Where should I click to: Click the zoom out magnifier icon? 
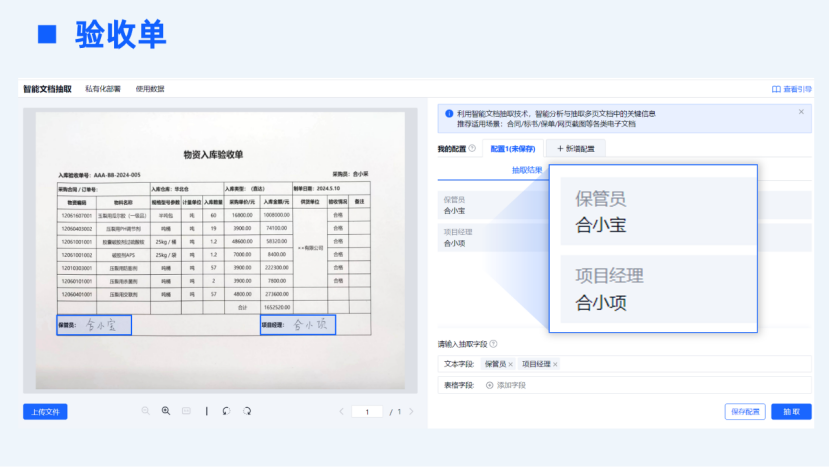click(145, 411)
